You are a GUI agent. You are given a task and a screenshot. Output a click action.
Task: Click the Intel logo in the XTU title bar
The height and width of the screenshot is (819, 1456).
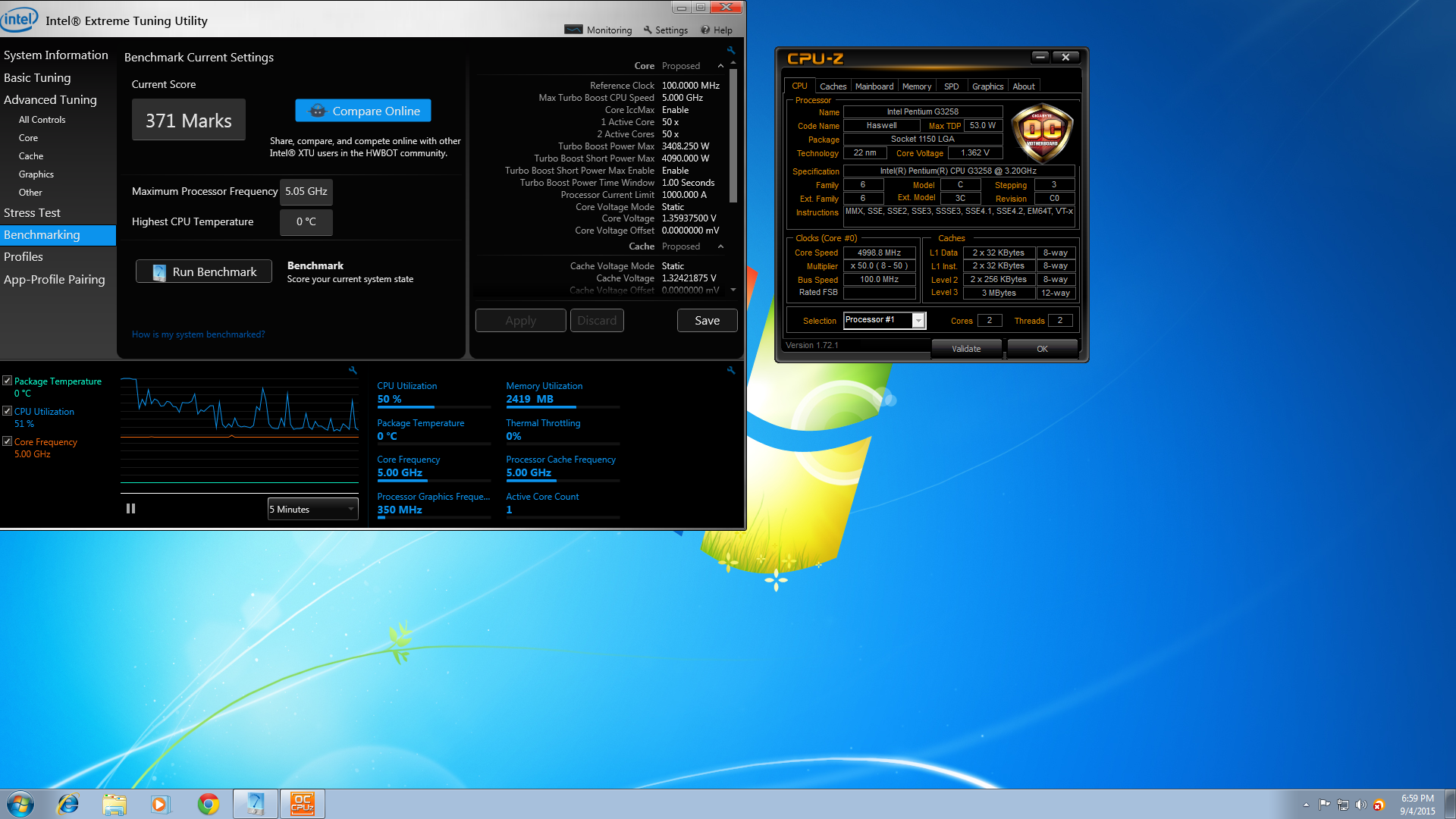[19, 18]
